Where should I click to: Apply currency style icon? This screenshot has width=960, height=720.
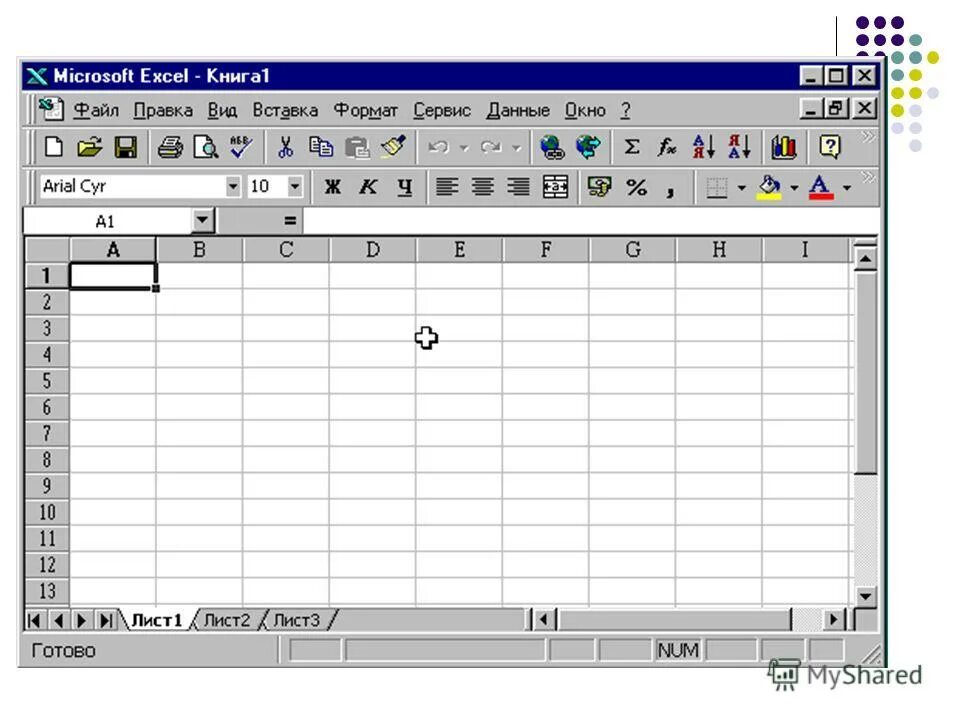tap(599, 187)
